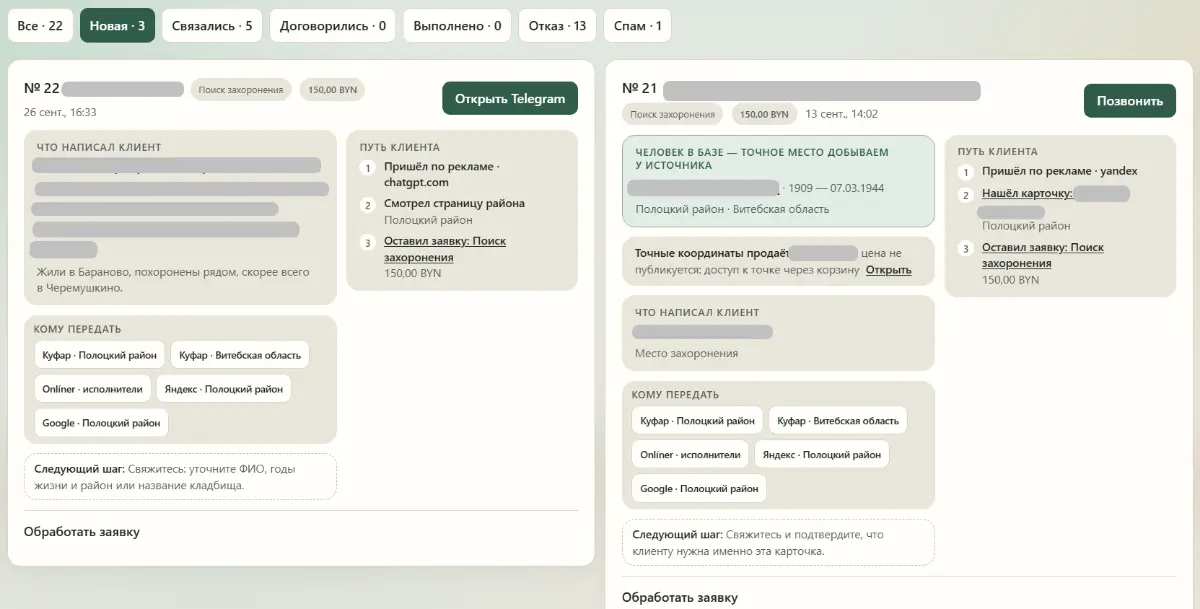This screenshot has width=1200, height=609.
Task: Switch to the "Новая · 3" tab
Action: click(x=117, y=26)
